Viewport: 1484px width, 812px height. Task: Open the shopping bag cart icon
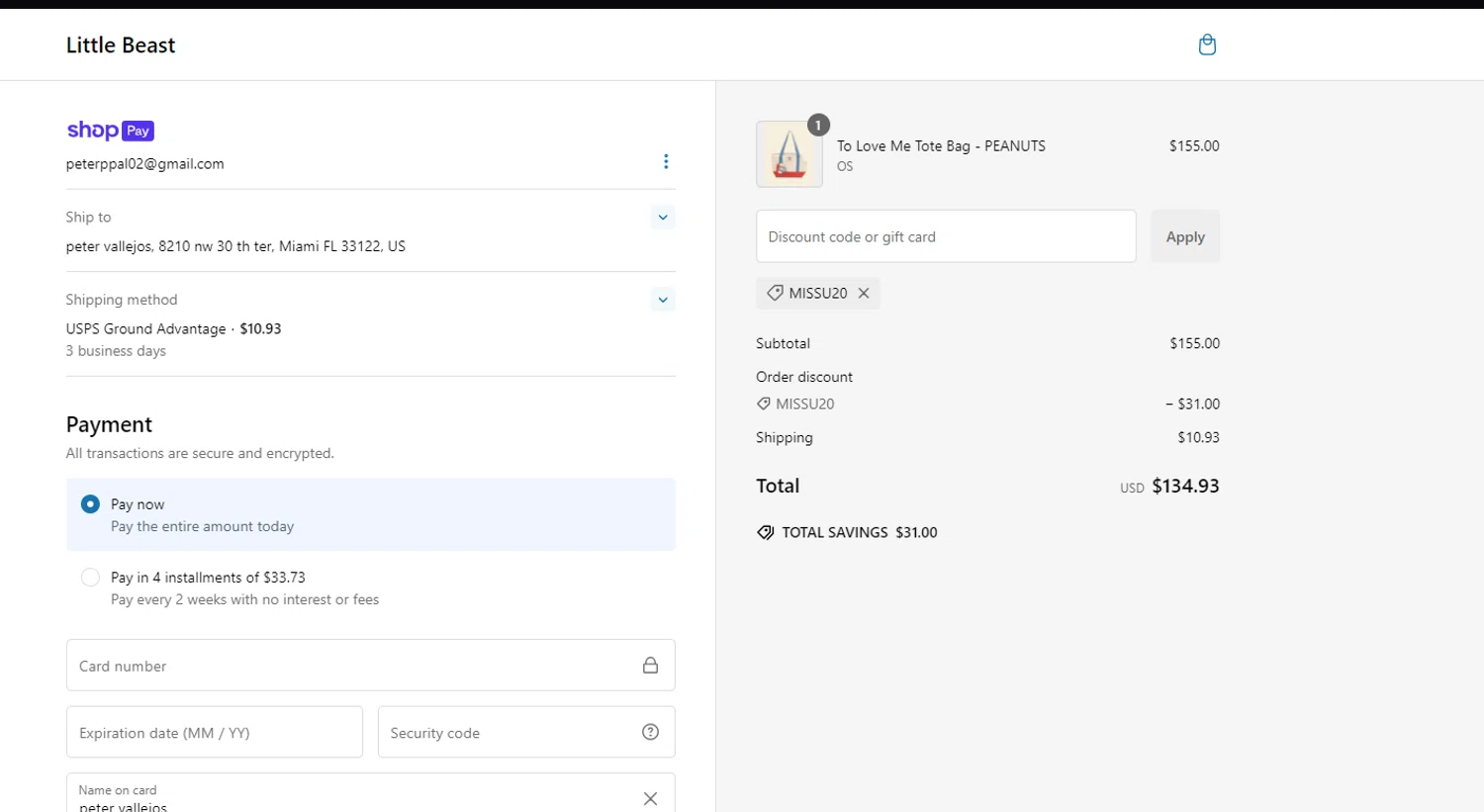tap(1207, 45)
